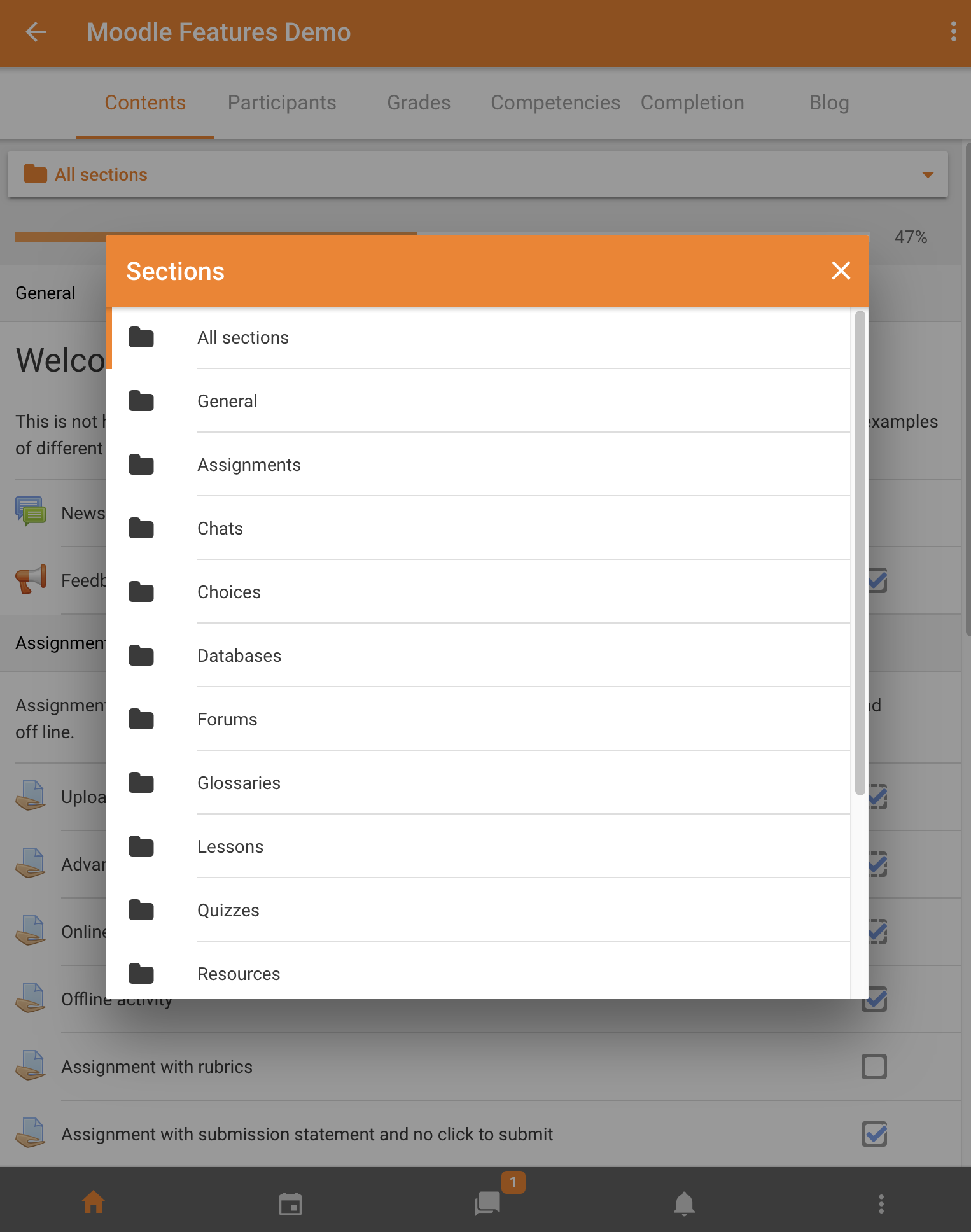Click the Chats folder icon
Viewport: 971px width, 1232px height.
(141, 528)
